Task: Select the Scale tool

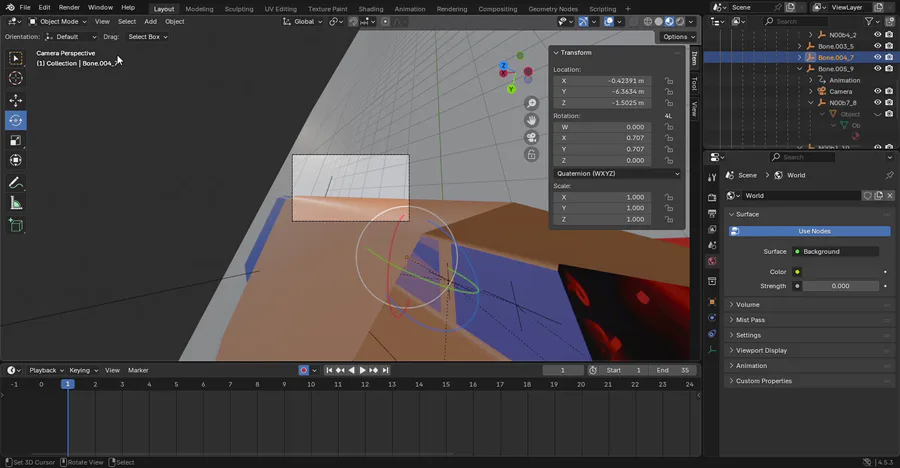Action: coord(15,141)
